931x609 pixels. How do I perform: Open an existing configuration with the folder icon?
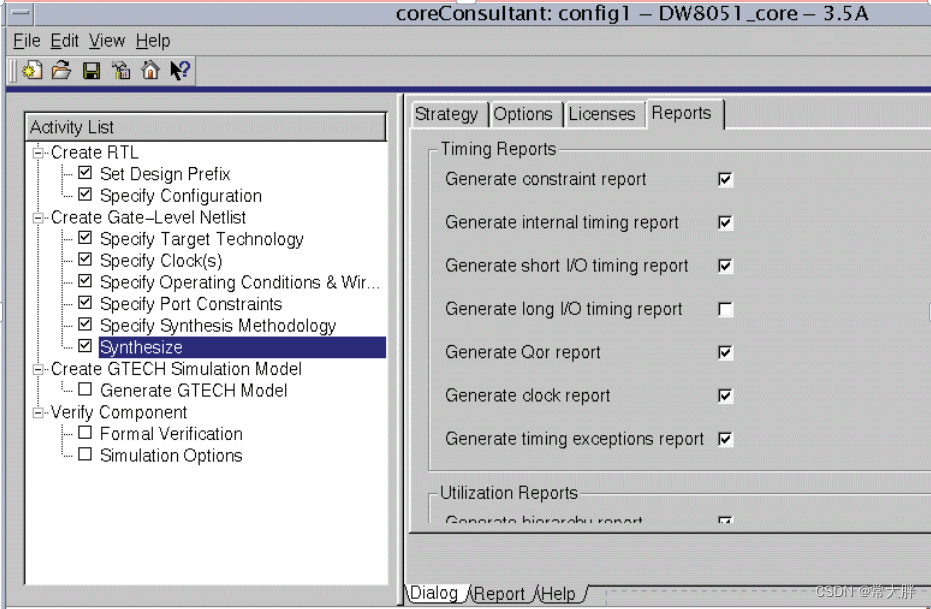(x=61, y=70)
